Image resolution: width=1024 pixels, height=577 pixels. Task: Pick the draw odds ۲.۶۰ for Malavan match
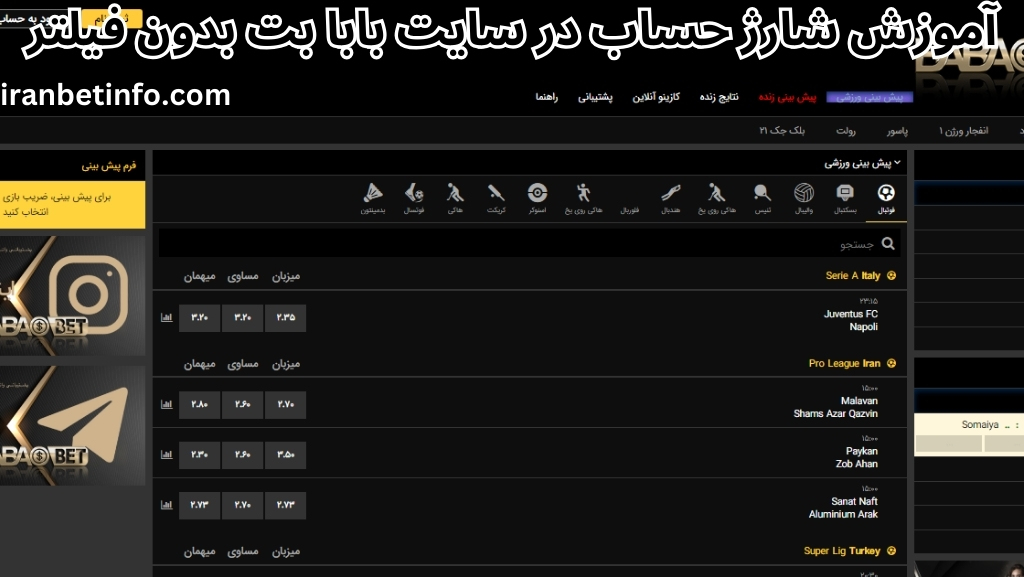[x=242, y=404]
